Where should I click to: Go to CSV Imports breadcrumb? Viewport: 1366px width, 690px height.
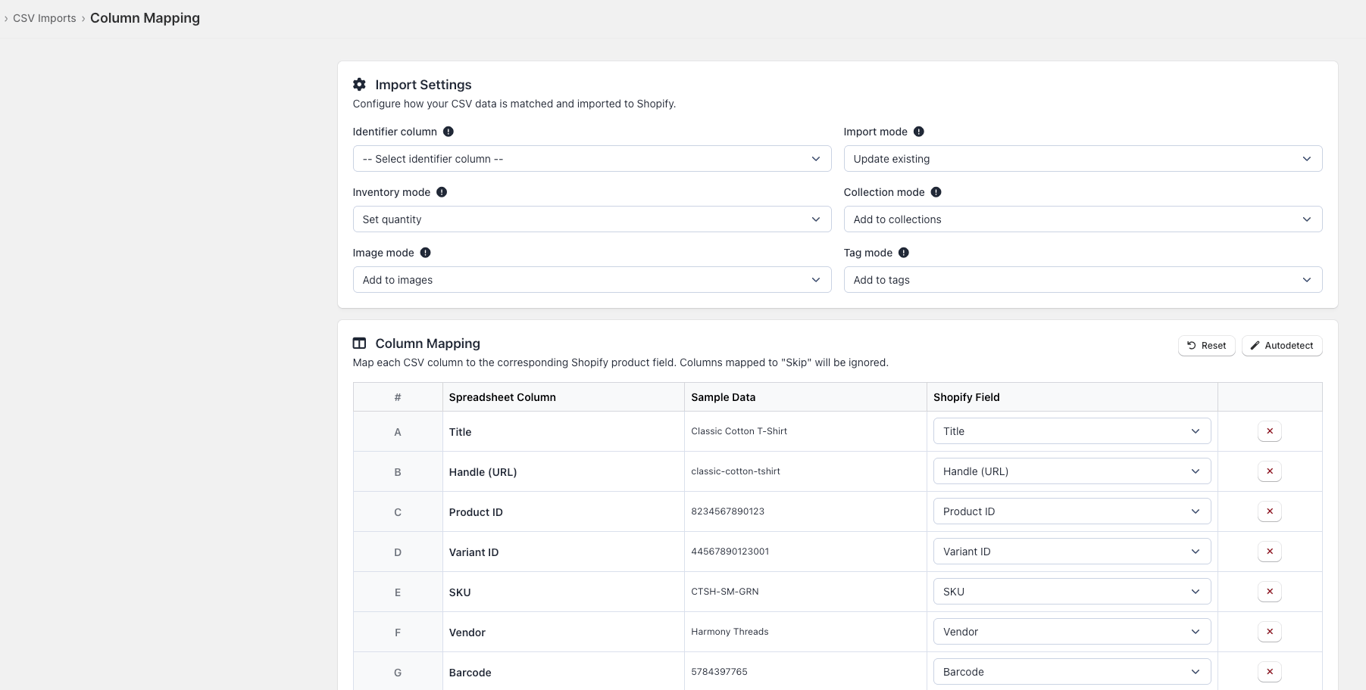pos(44,18)
